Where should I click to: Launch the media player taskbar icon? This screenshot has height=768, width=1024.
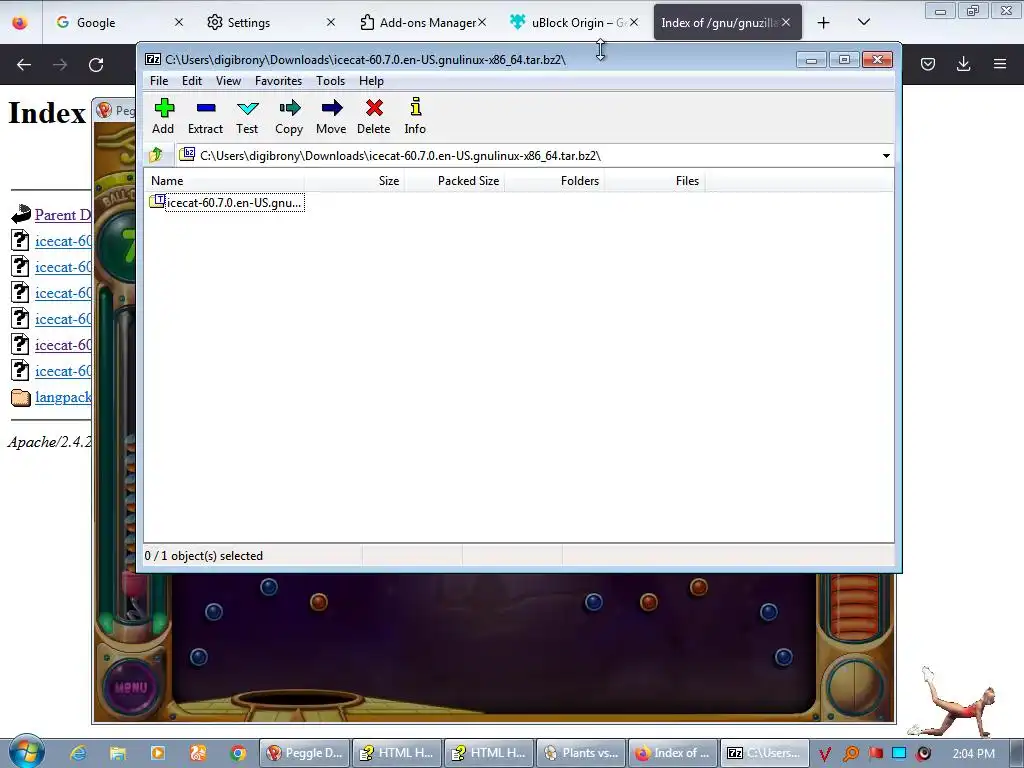point(158,753)
